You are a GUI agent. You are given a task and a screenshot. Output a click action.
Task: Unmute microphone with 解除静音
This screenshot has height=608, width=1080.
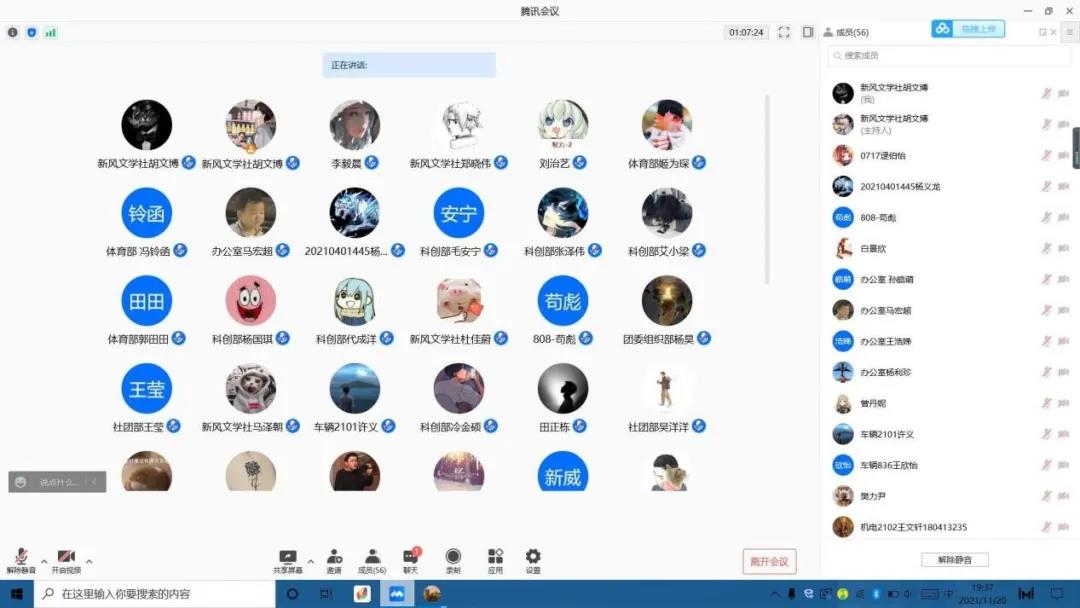click(x=21, y=560)
